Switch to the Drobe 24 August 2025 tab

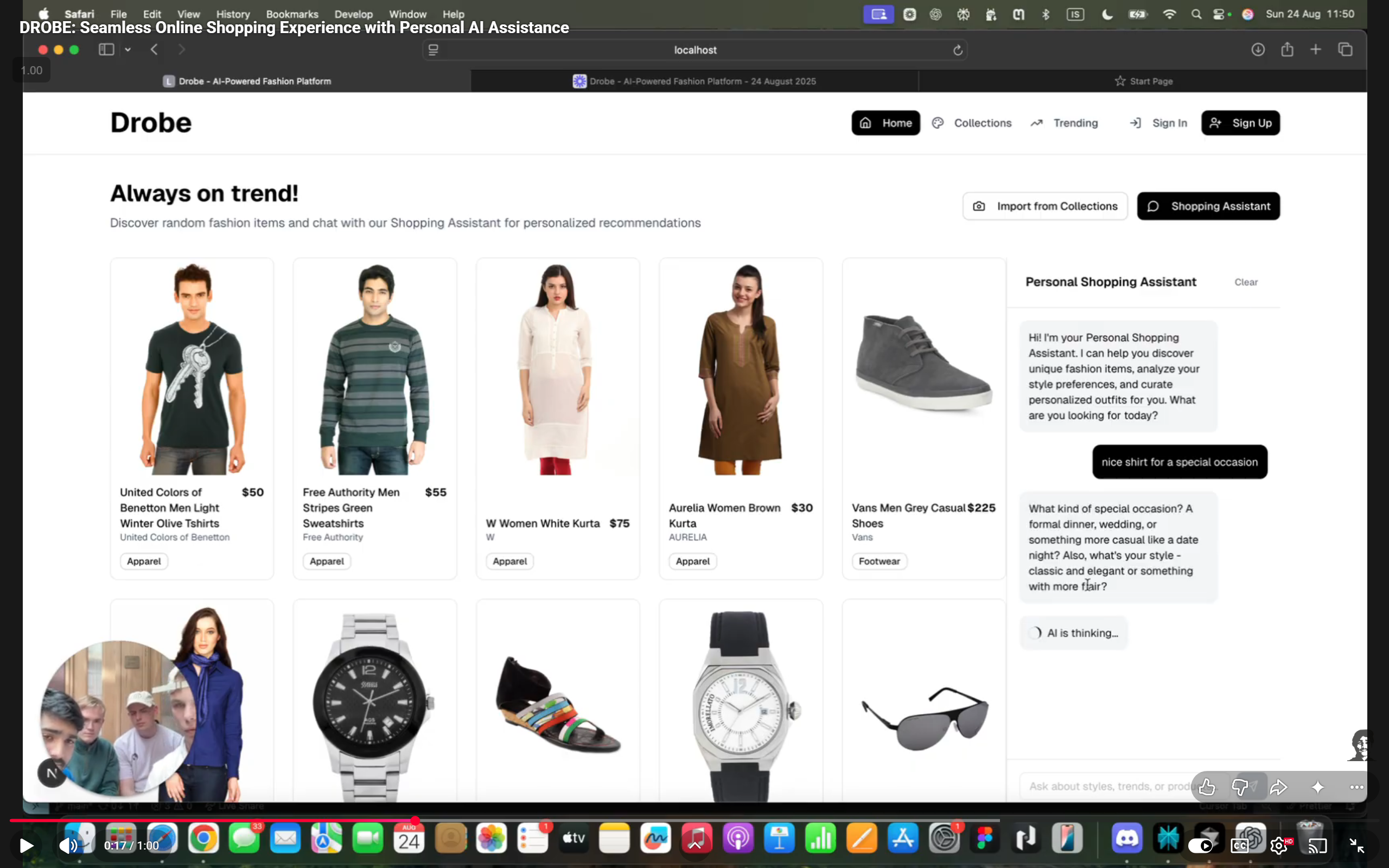coord(694,81)
